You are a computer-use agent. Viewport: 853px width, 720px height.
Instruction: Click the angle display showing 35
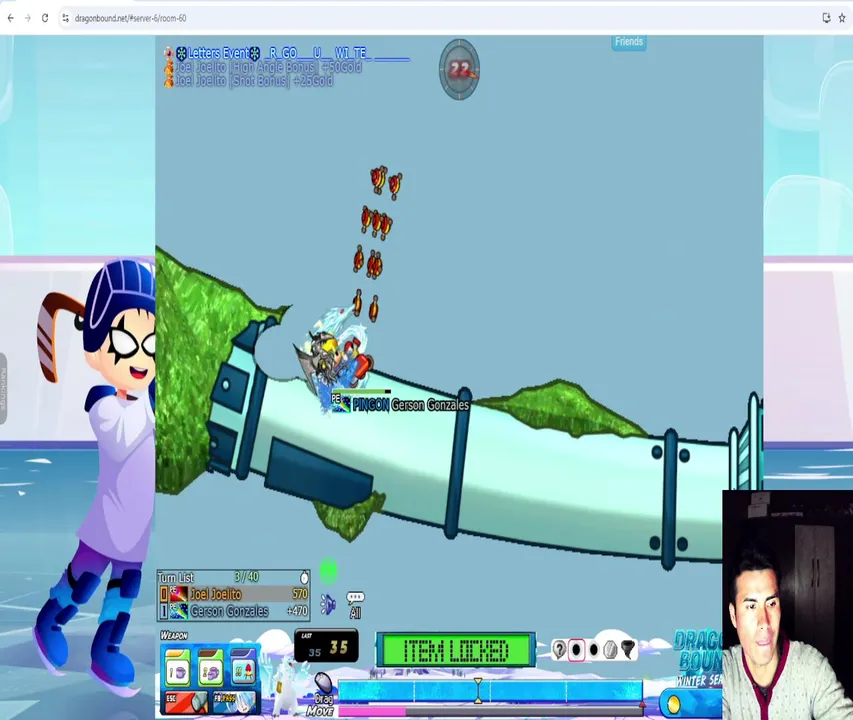[326, 646]
